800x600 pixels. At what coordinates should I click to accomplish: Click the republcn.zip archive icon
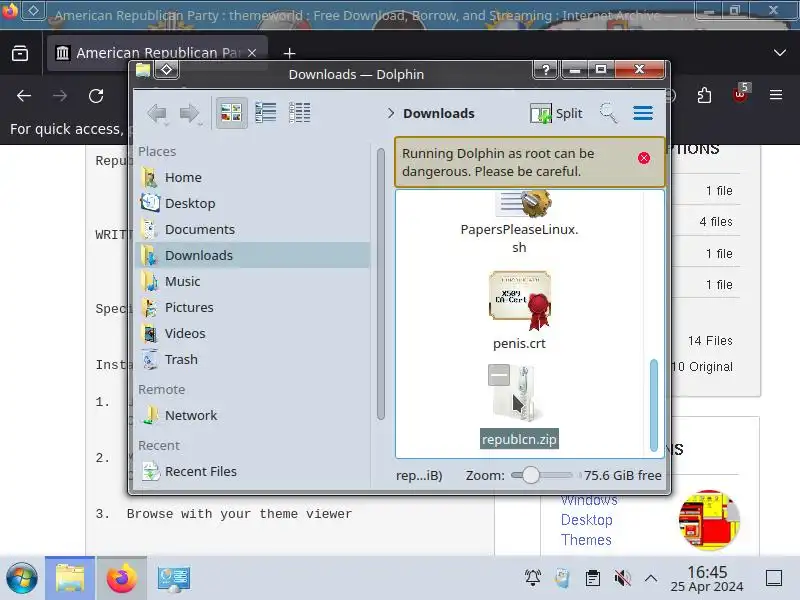(515, 393)
